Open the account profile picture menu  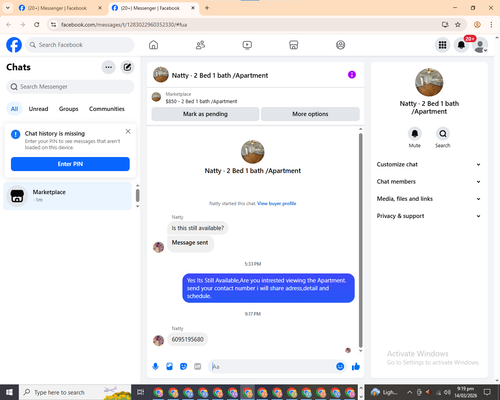pos(480,45)
